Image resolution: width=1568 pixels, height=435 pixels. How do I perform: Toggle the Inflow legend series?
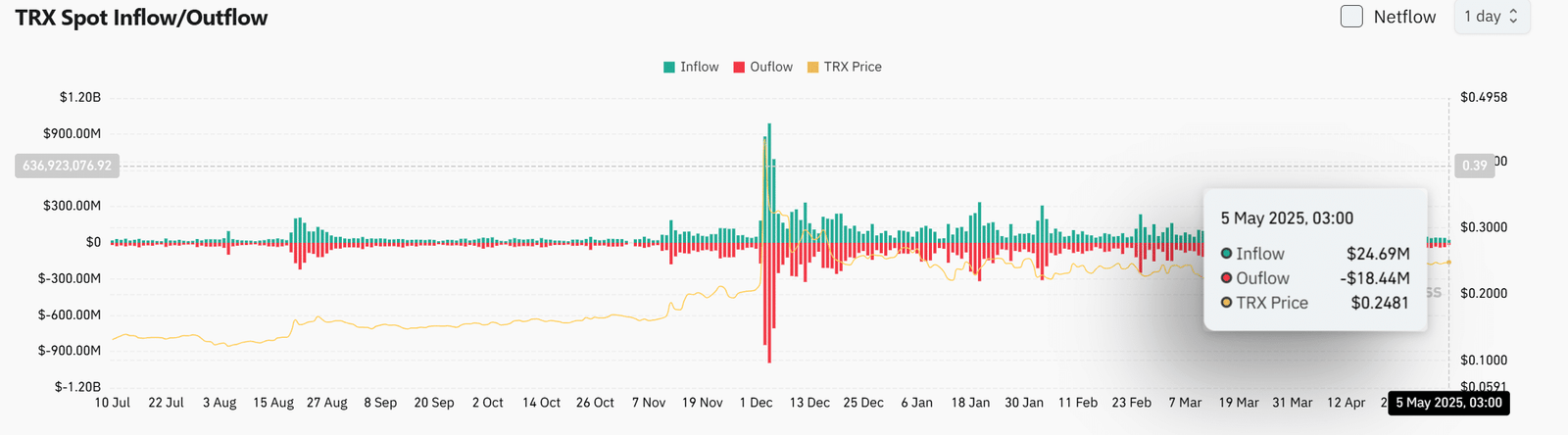[x=691, y=67]
